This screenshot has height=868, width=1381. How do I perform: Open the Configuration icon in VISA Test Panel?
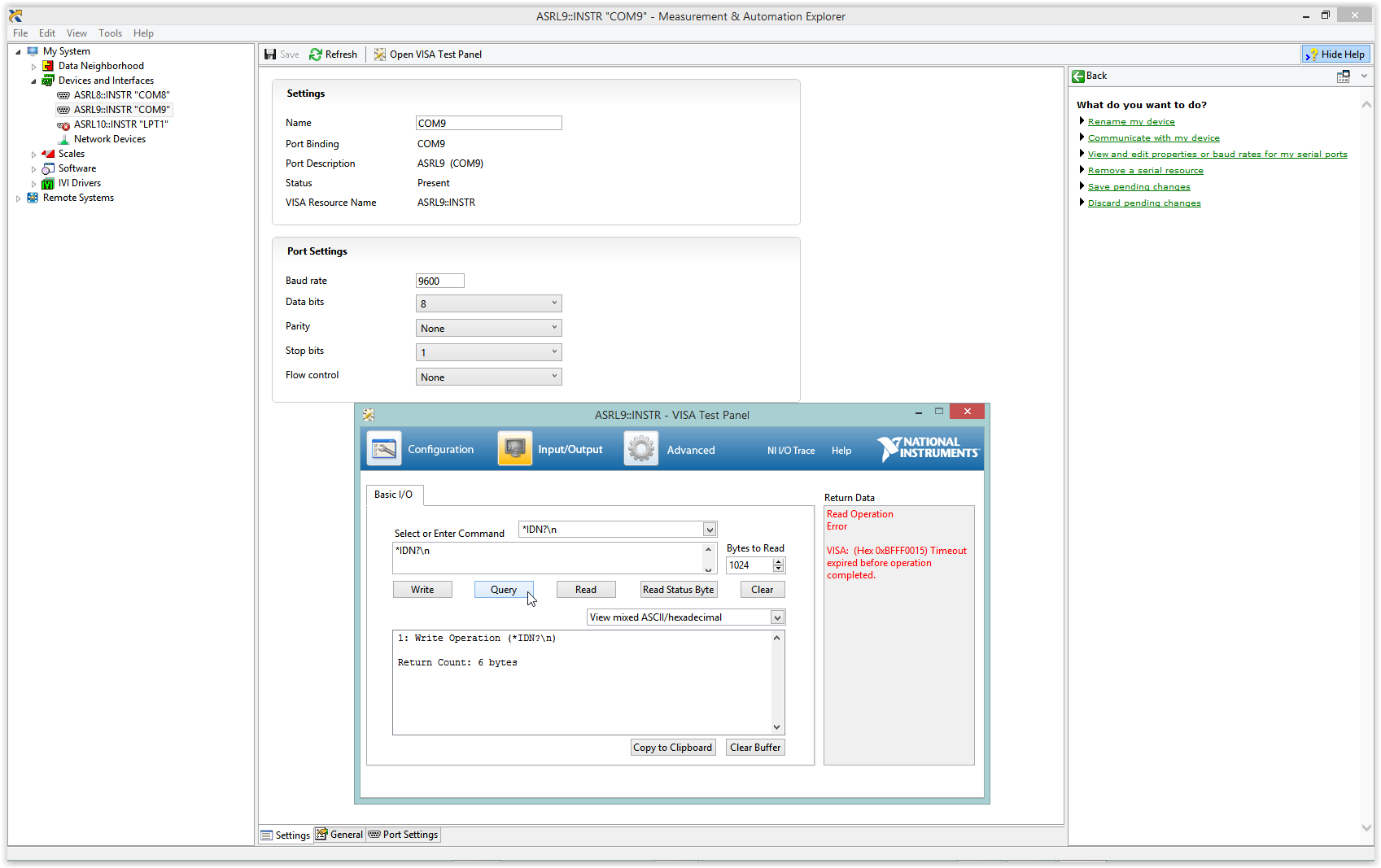click(383, 449)
